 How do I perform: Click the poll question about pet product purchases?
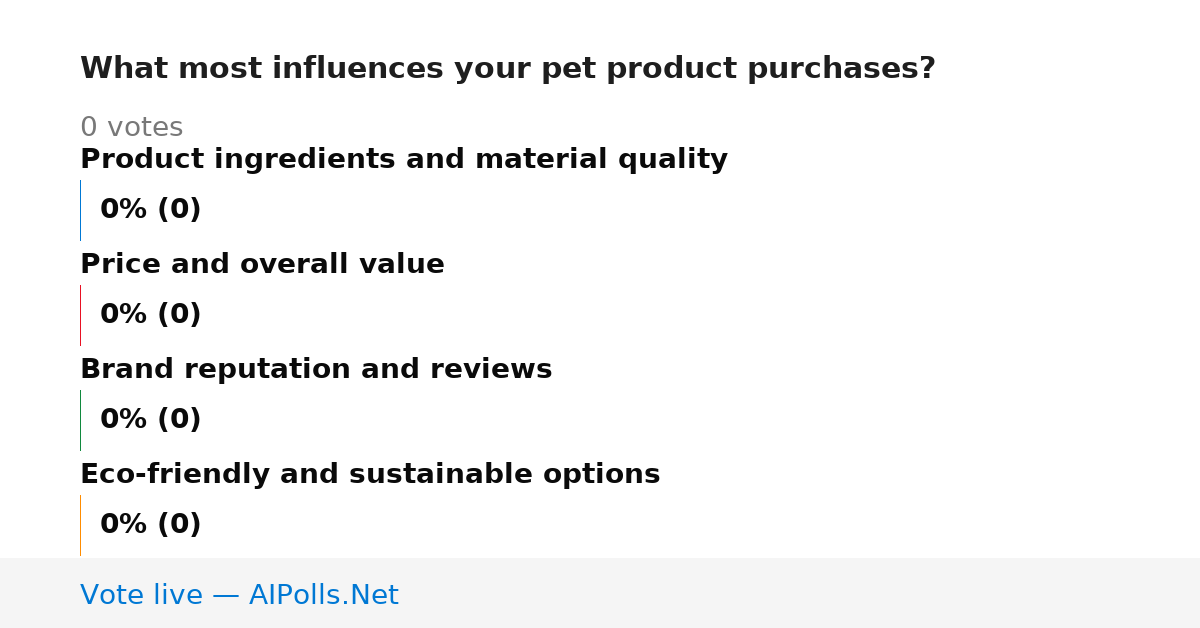point(508,69)
